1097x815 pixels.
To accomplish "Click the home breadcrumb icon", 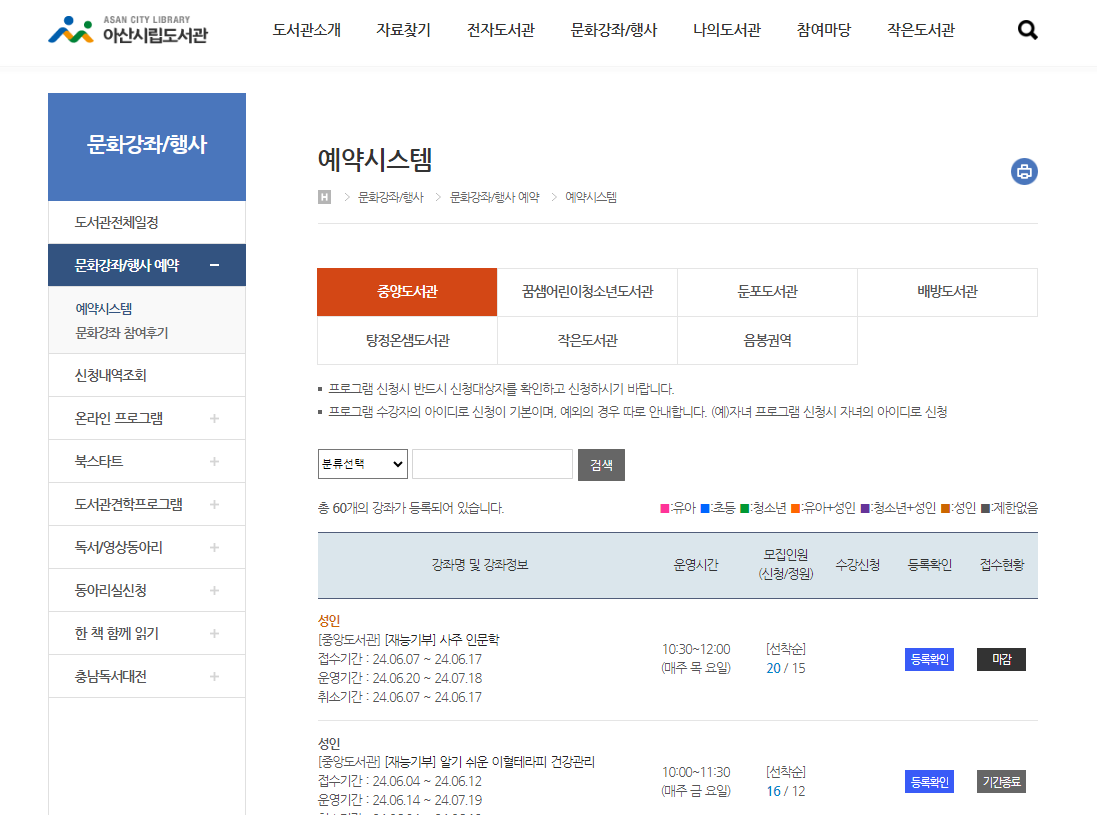I will click(324, 197).
